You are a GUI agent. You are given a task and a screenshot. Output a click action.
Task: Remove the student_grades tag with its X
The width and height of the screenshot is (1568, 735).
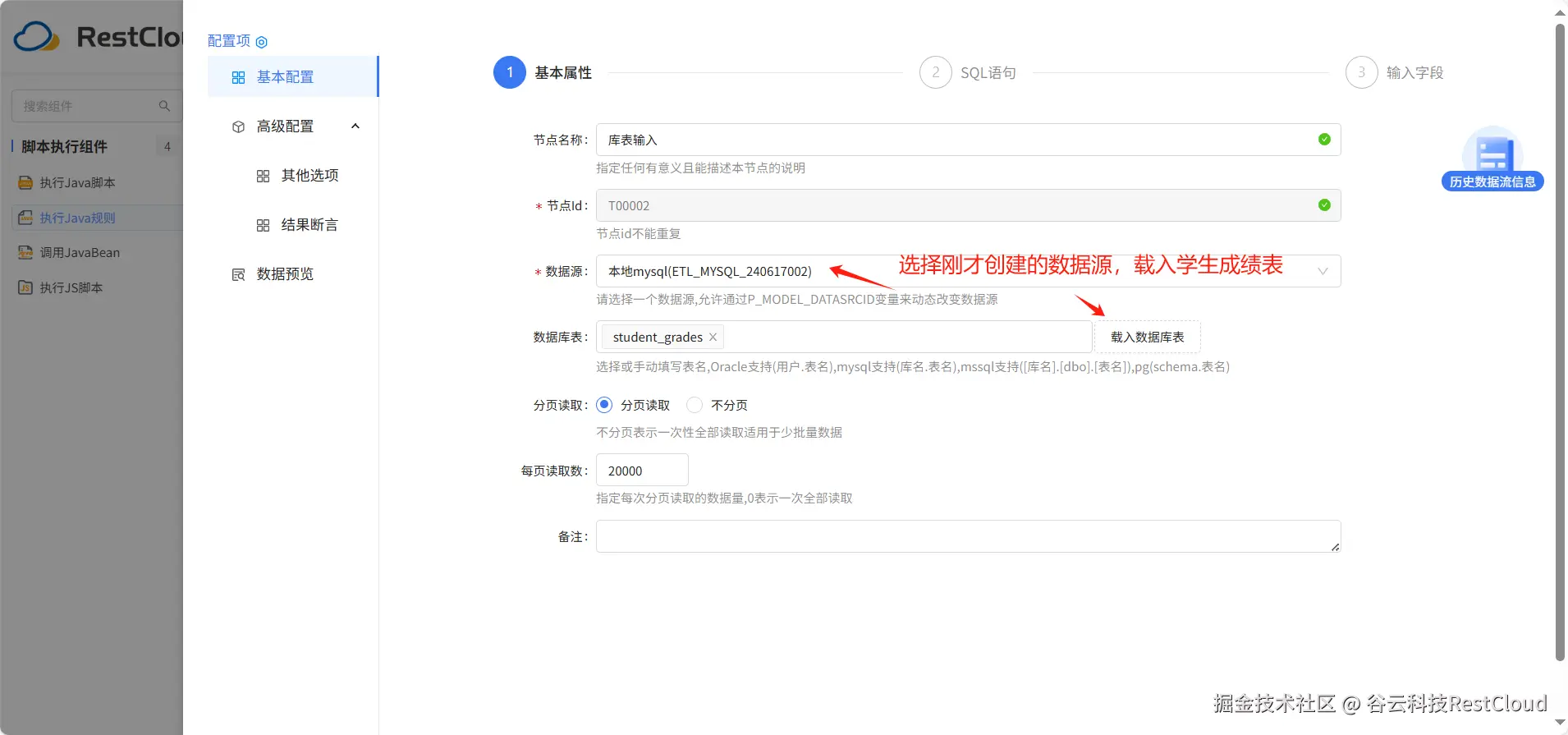(713, 338)
